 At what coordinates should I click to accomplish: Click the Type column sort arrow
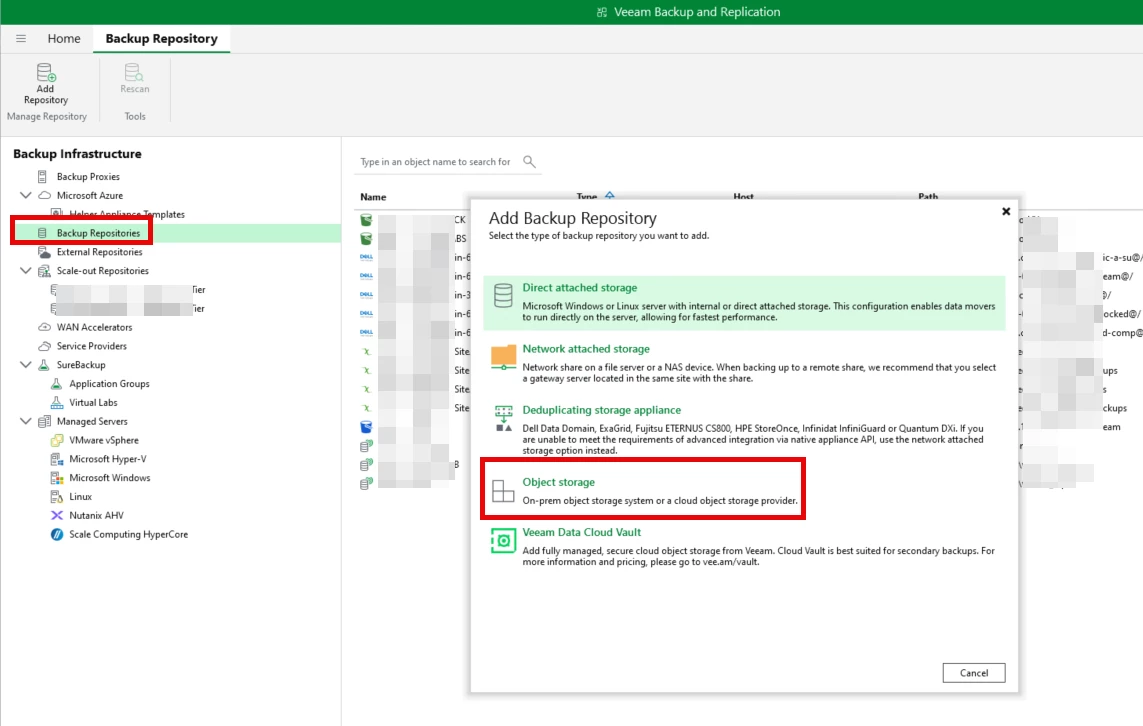609,195
